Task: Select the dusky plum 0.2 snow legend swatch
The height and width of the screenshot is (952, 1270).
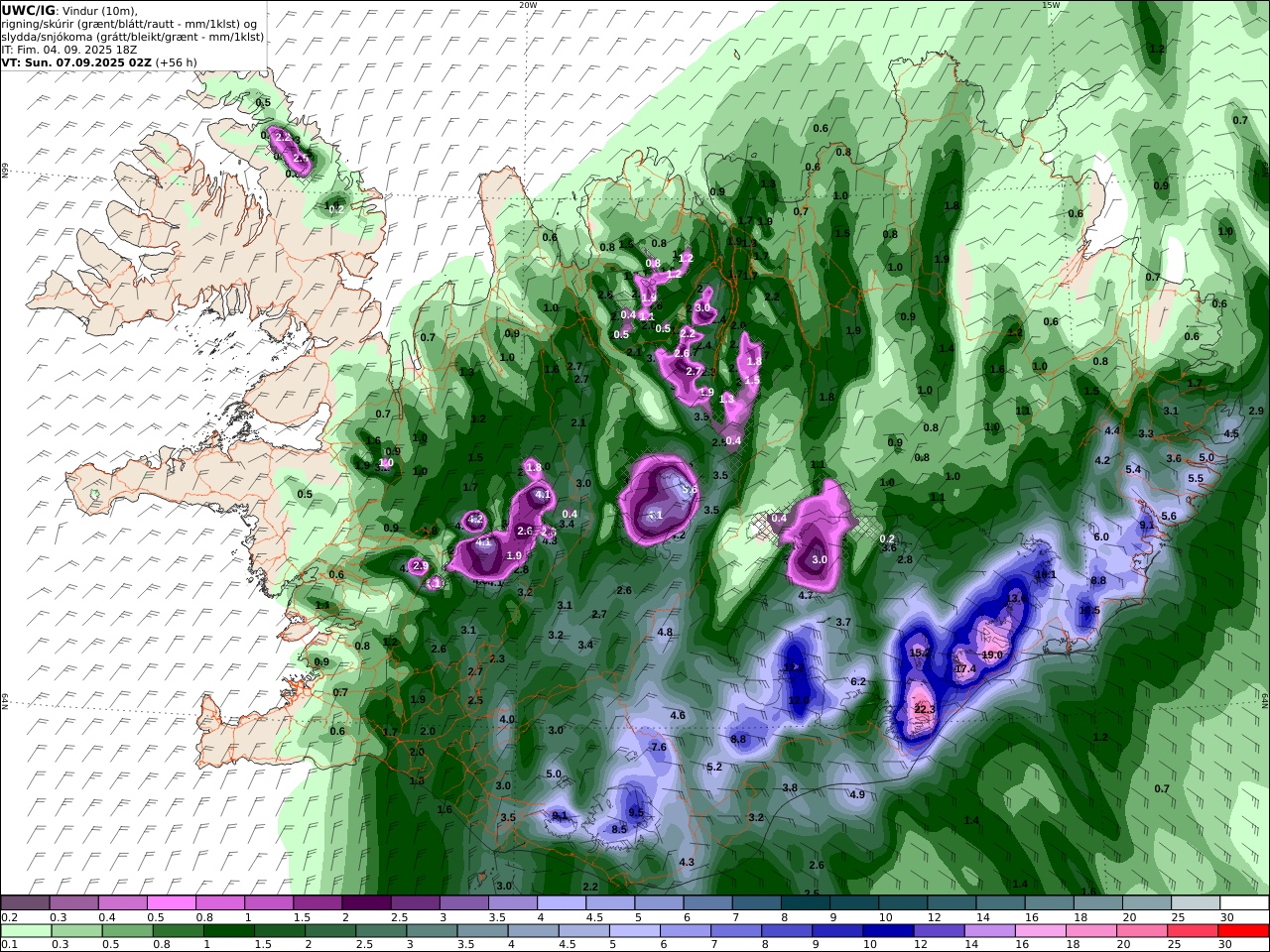Action: click(25, 903)
